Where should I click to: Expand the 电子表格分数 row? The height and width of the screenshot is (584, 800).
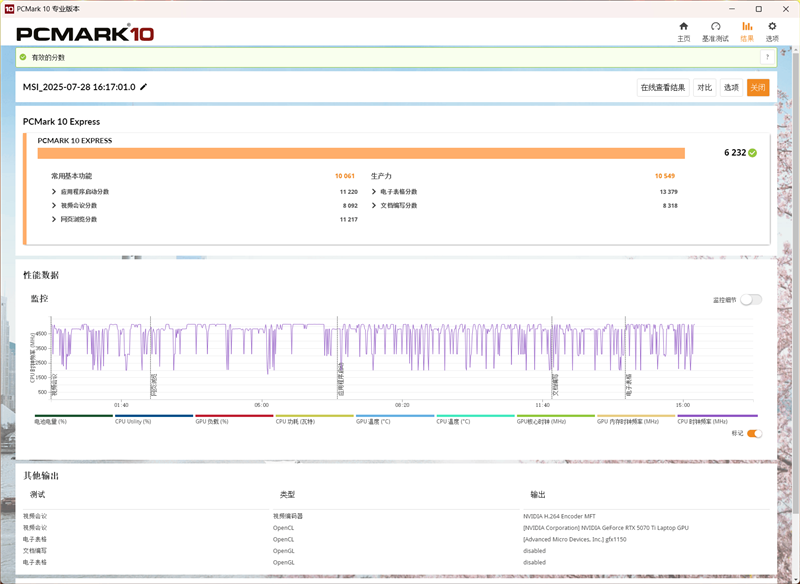click(x=374, y=191)
